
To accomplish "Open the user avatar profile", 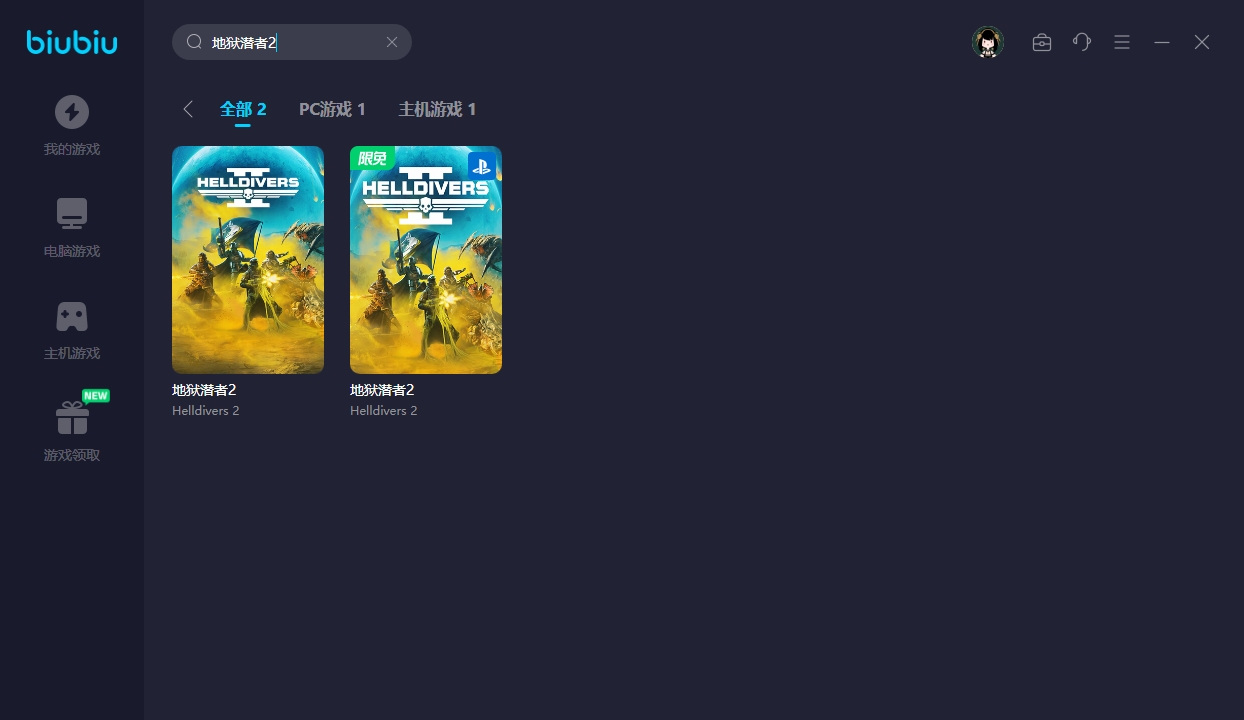I will [988, 42].
